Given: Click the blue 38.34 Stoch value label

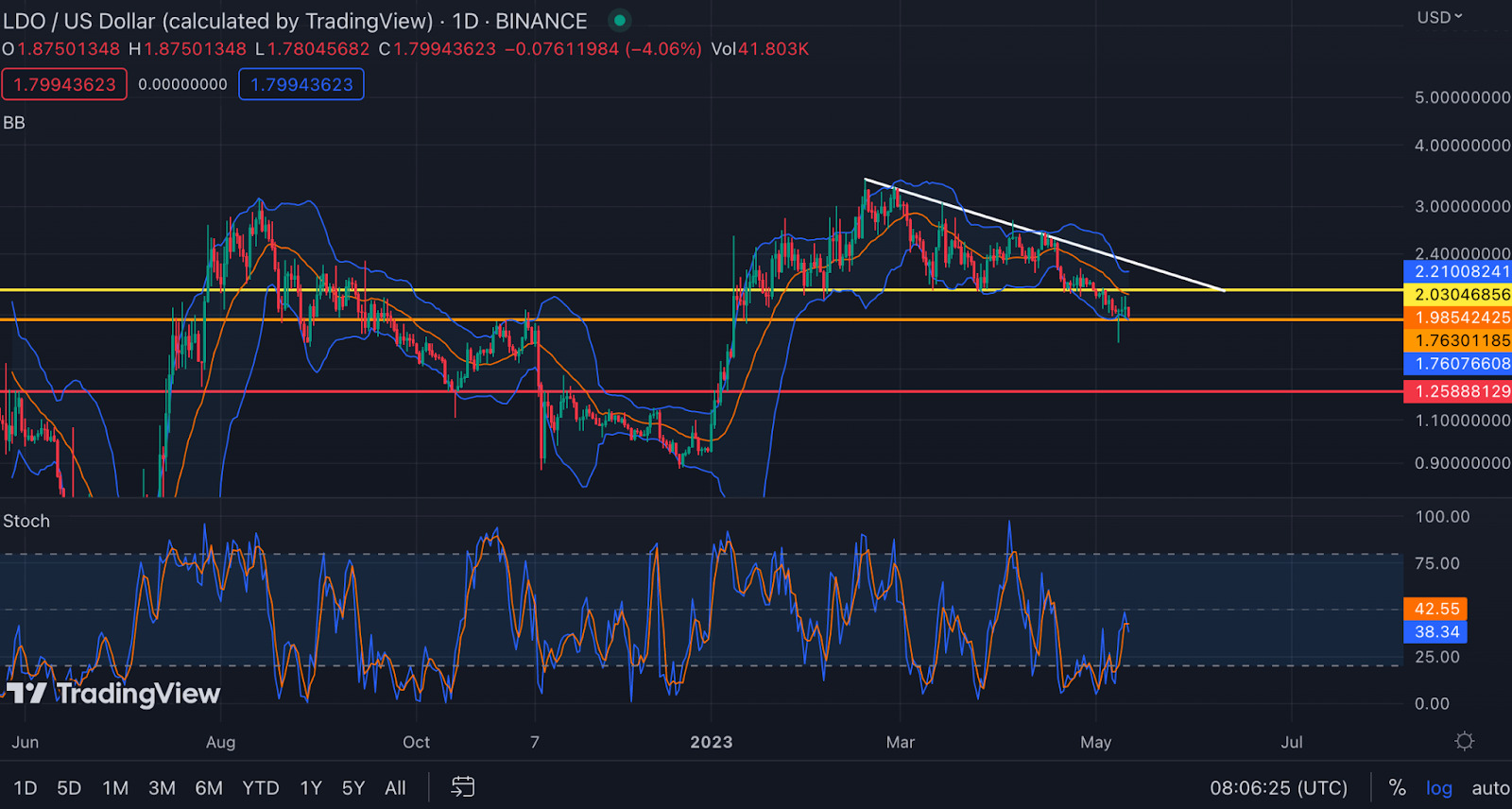Looking at the screenshot, I should click(x=1436, y=631).
